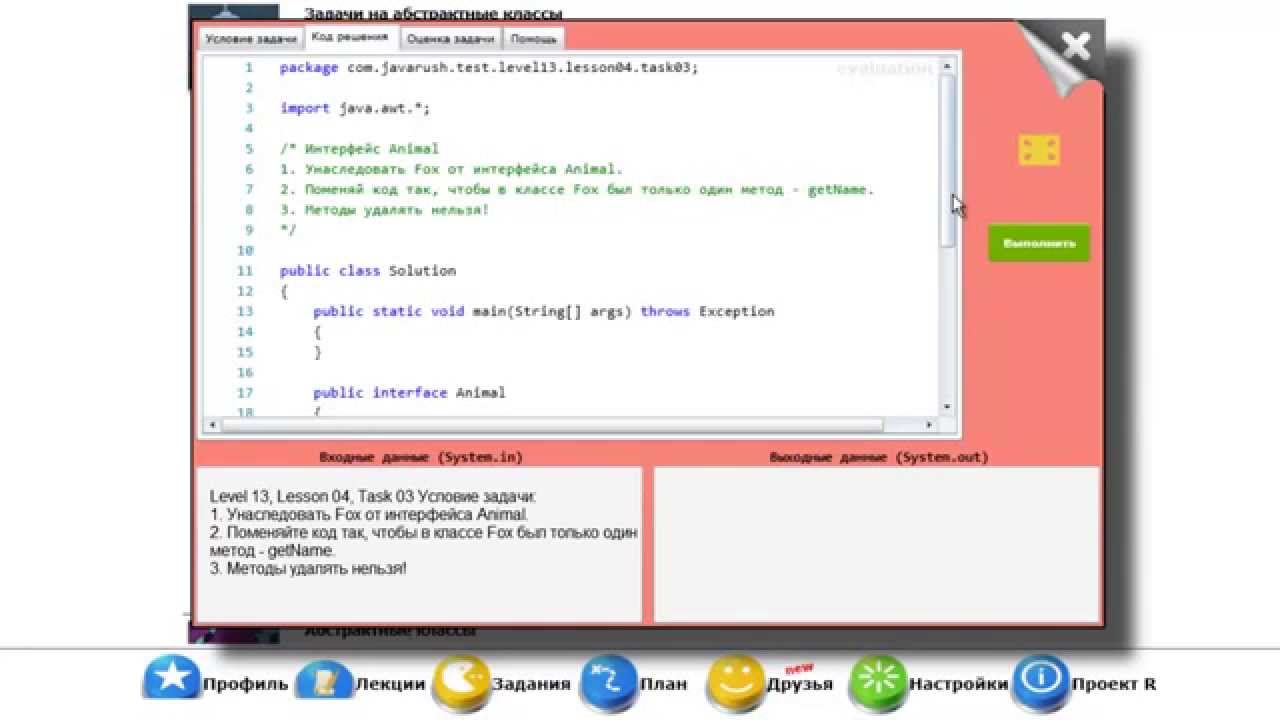
Task: Open the Проект R info icon
Action: coord(1041,684)
